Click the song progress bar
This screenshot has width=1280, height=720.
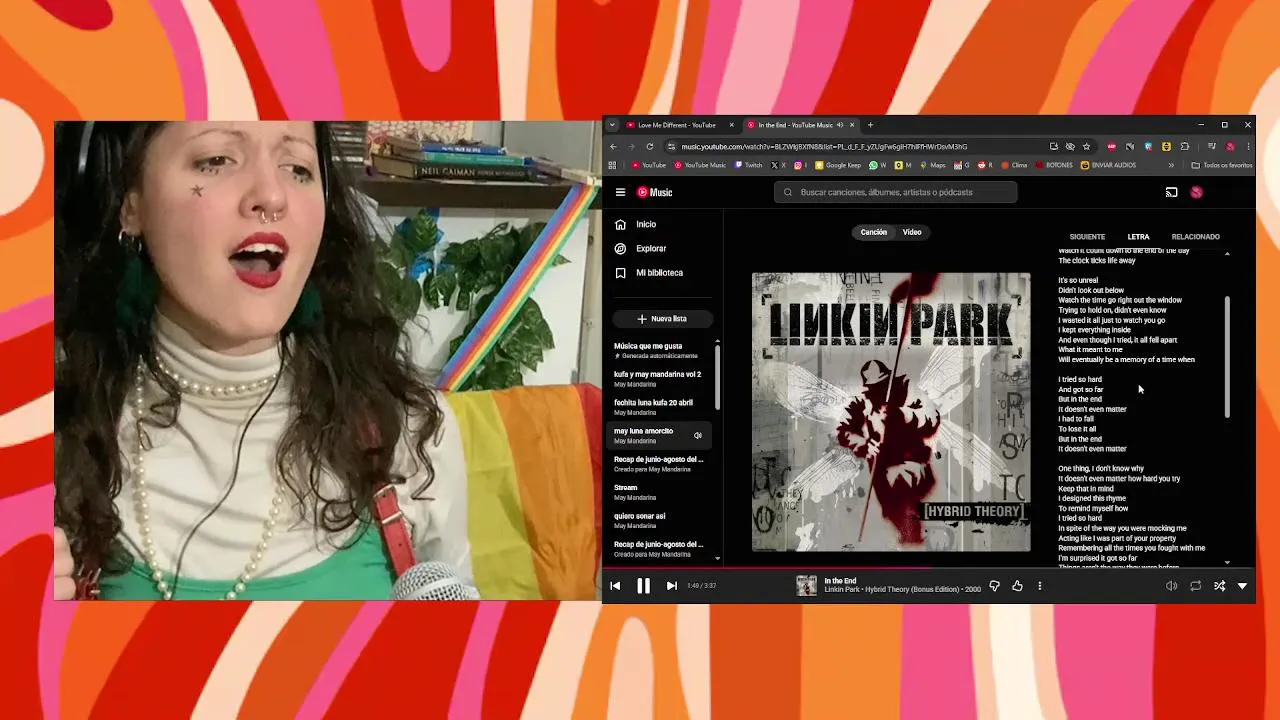coord(928,569)
